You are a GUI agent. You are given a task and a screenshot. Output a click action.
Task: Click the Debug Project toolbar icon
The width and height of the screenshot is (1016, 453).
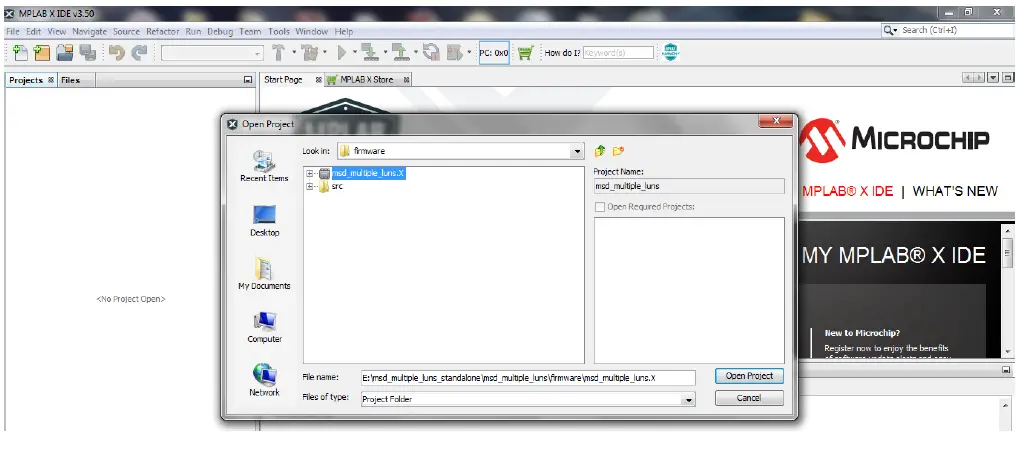(456, 52)
